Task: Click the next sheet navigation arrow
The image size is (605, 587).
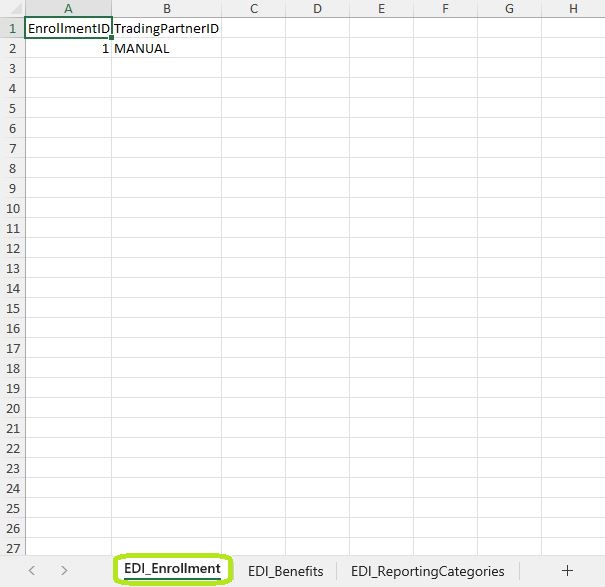Action: click(64, 570)
